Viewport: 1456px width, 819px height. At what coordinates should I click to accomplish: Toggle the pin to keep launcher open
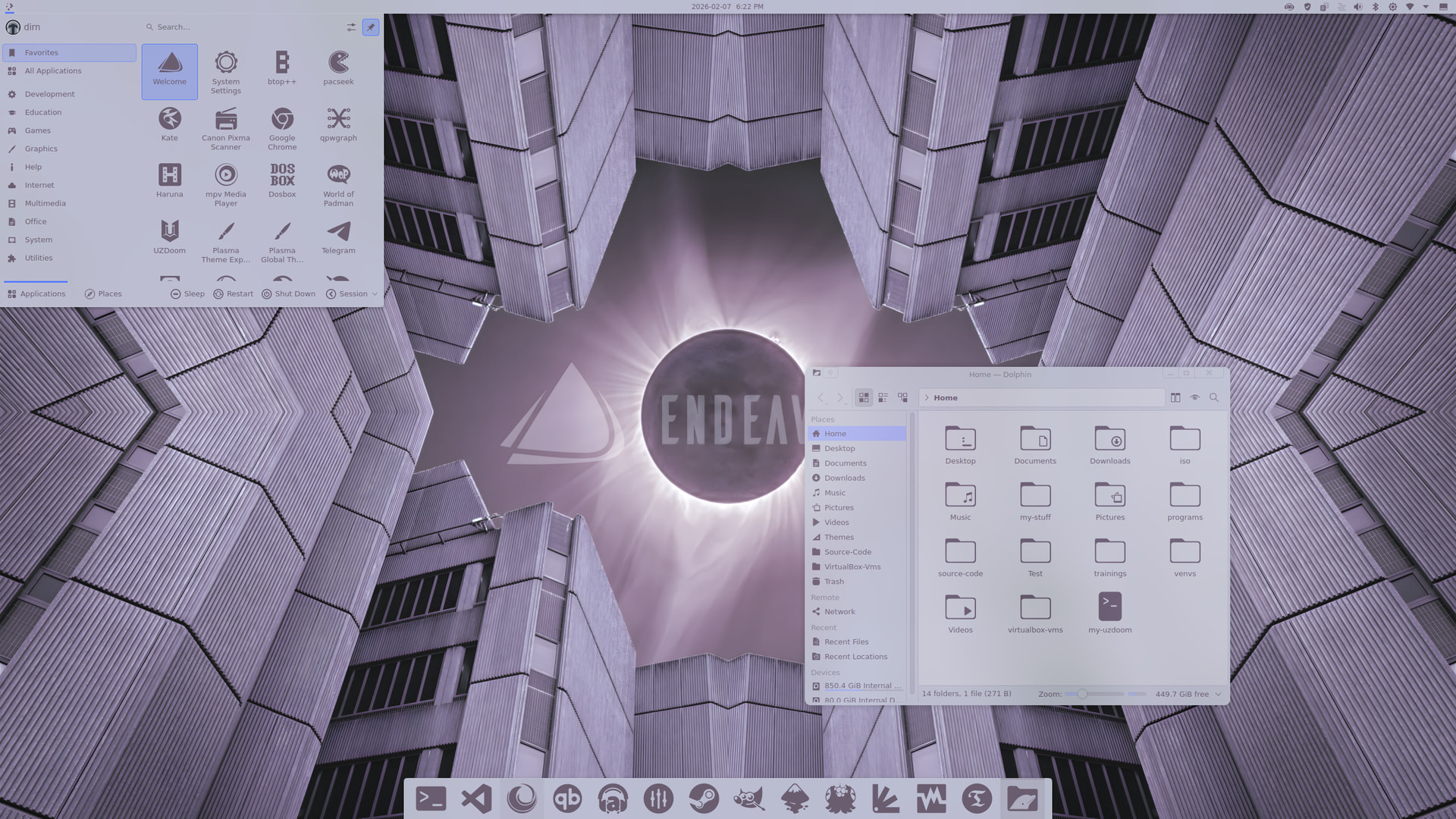coord(371,27)
